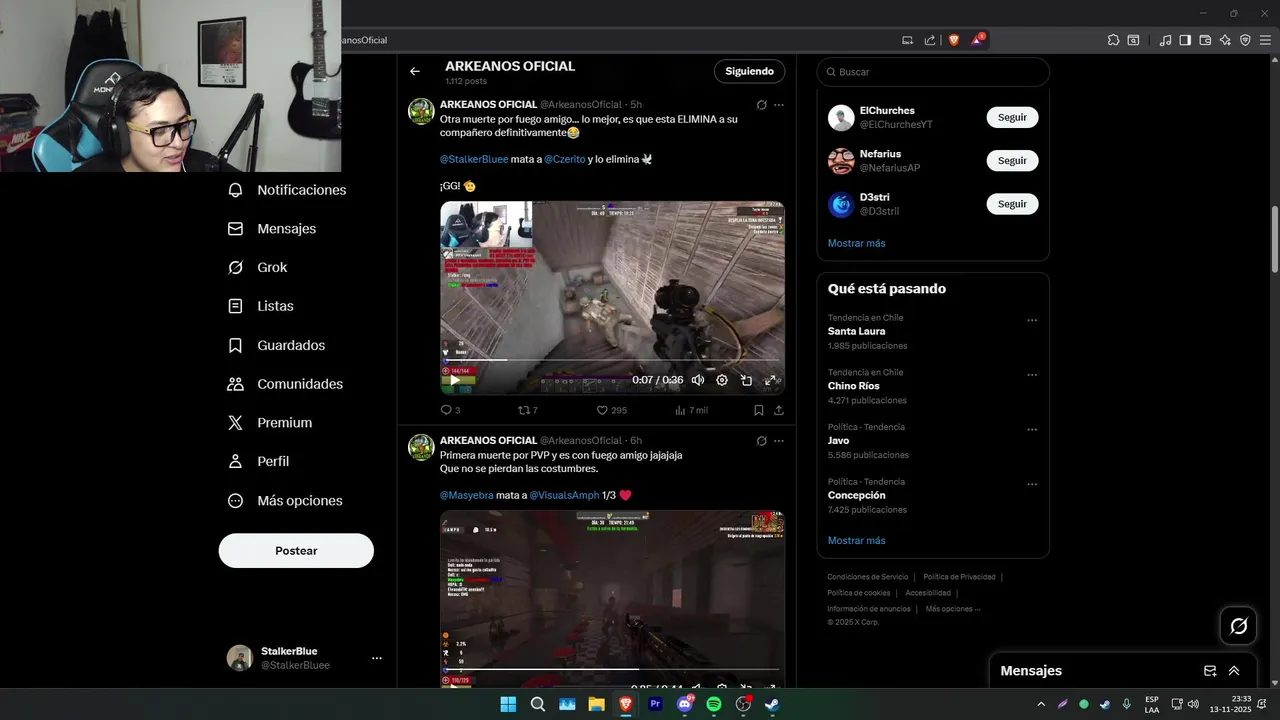View analytics showing 7 mil views

pyautogui.click(x=691, y=410)
